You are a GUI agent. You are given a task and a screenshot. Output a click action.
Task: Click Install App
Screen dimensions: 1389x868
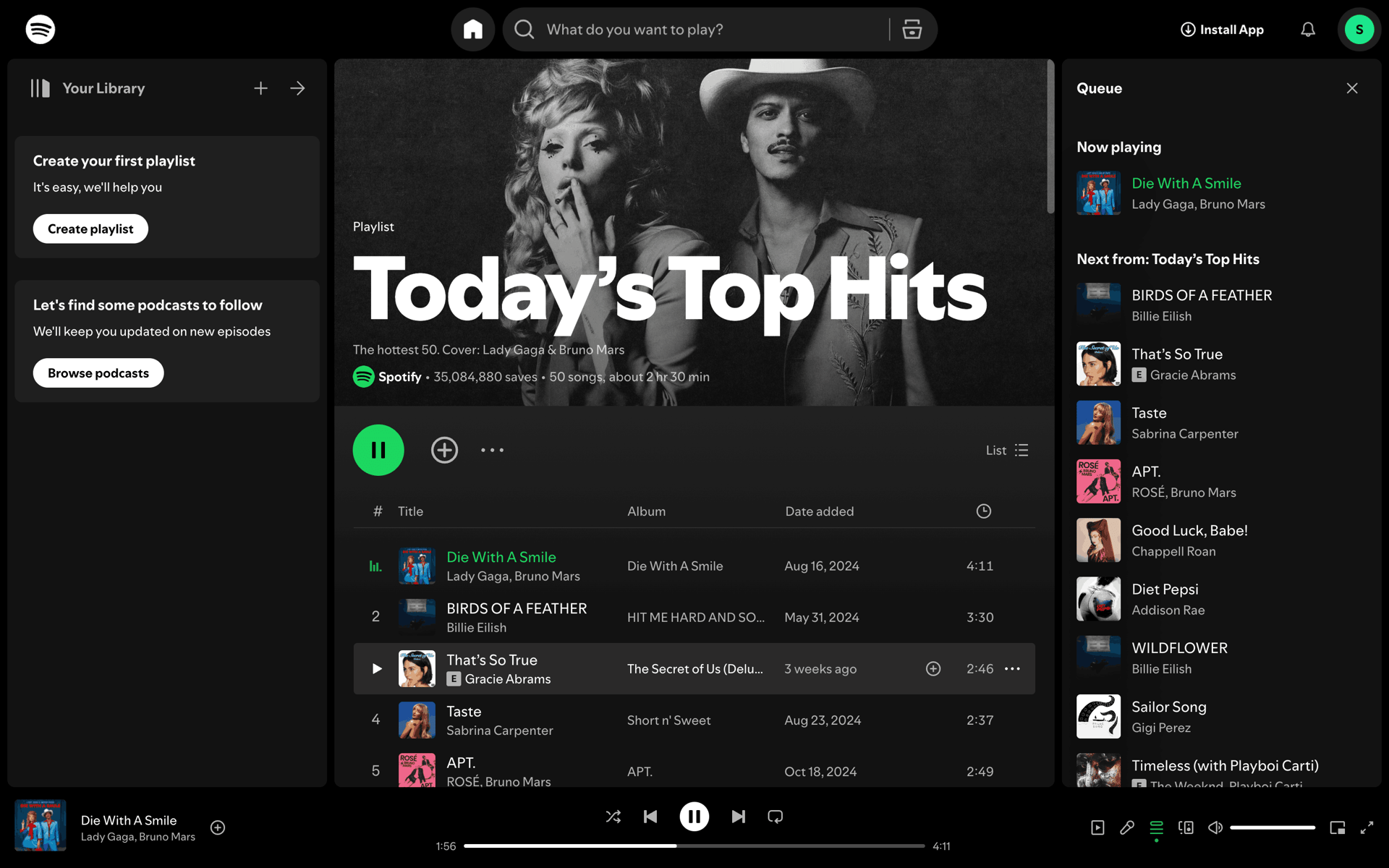(1222, 30)
